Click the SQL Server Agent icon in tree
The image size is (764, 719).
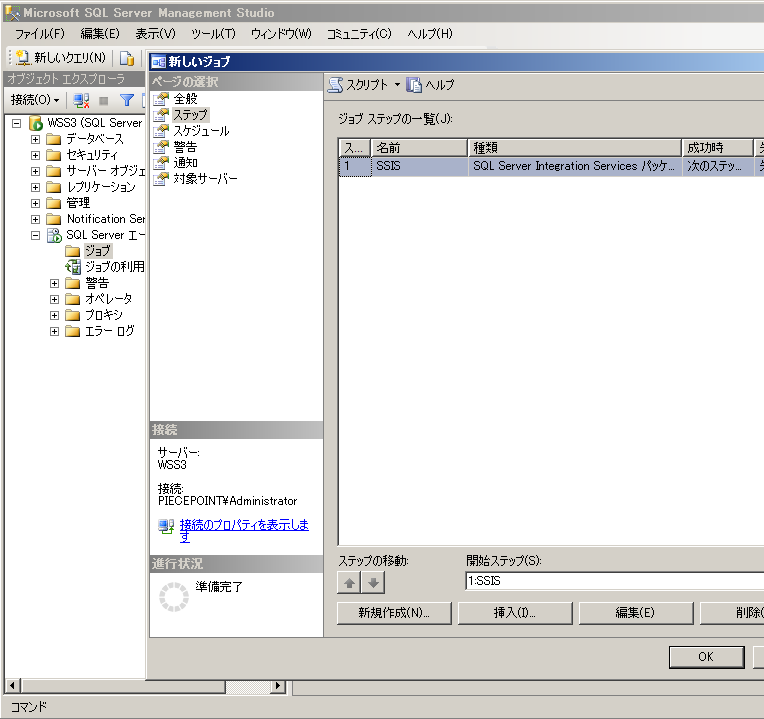pos(54,235)
